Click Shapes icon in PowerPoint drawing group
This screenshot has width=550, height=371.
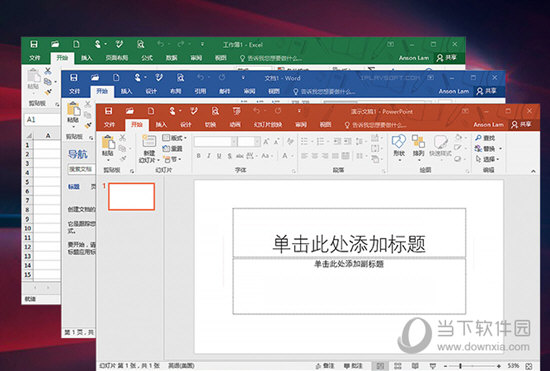(399, 142)
